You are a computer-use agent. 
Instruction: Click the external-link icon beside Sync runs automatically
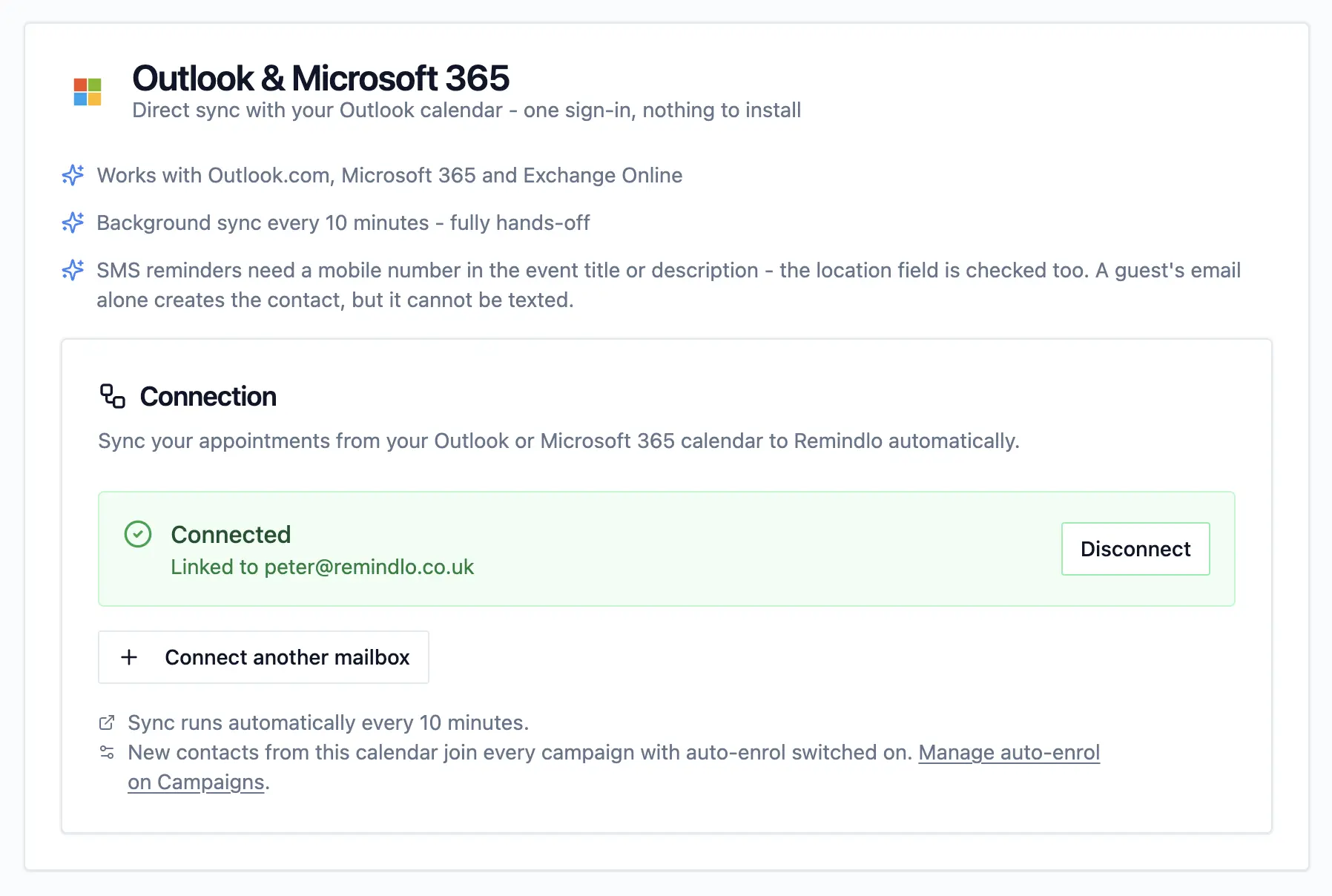(107, 722)
